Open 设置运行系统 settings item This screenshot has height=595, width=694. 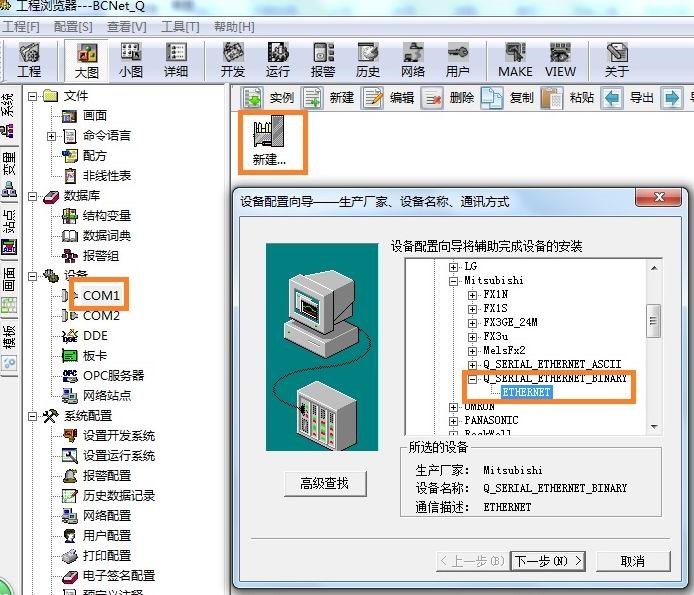tap(119, 456)
